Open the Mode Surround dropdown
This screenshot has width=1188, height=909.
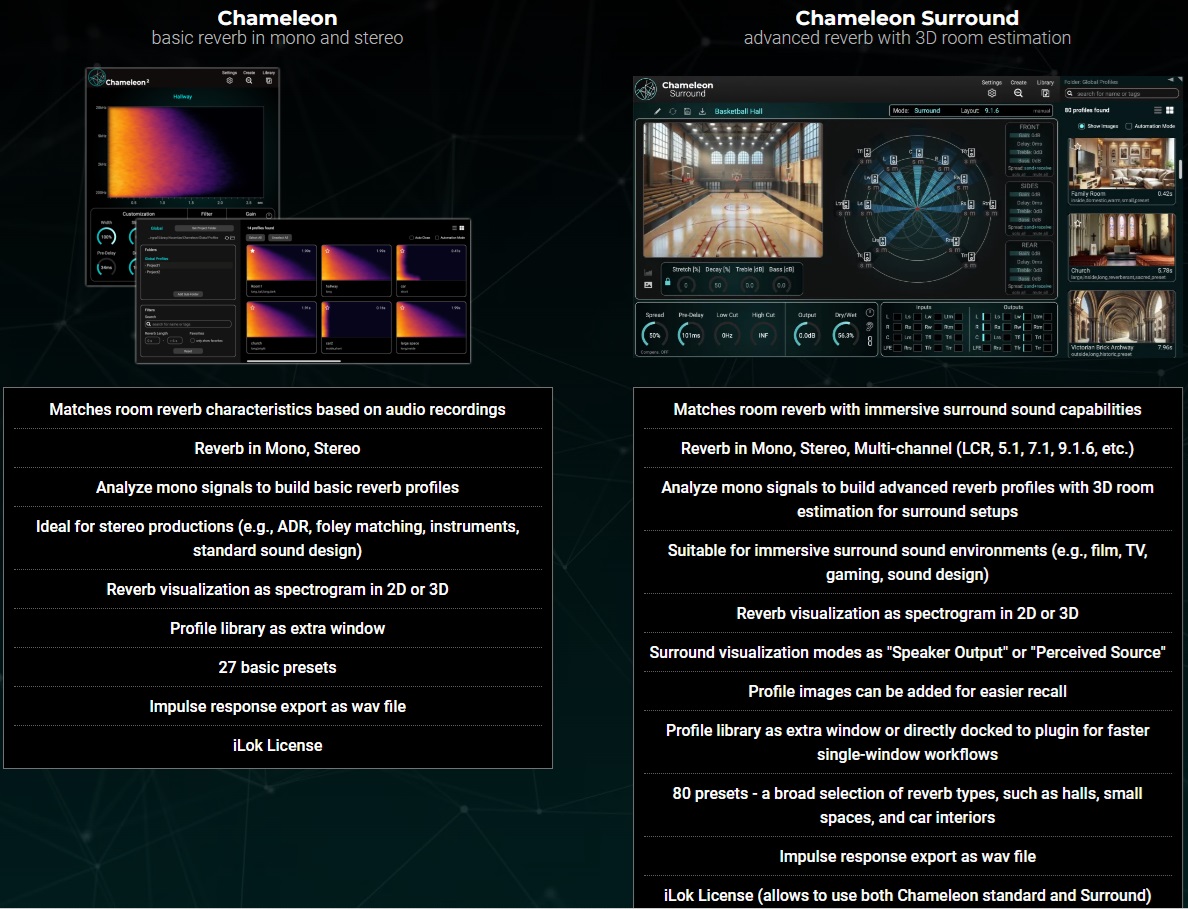[919, 111]
